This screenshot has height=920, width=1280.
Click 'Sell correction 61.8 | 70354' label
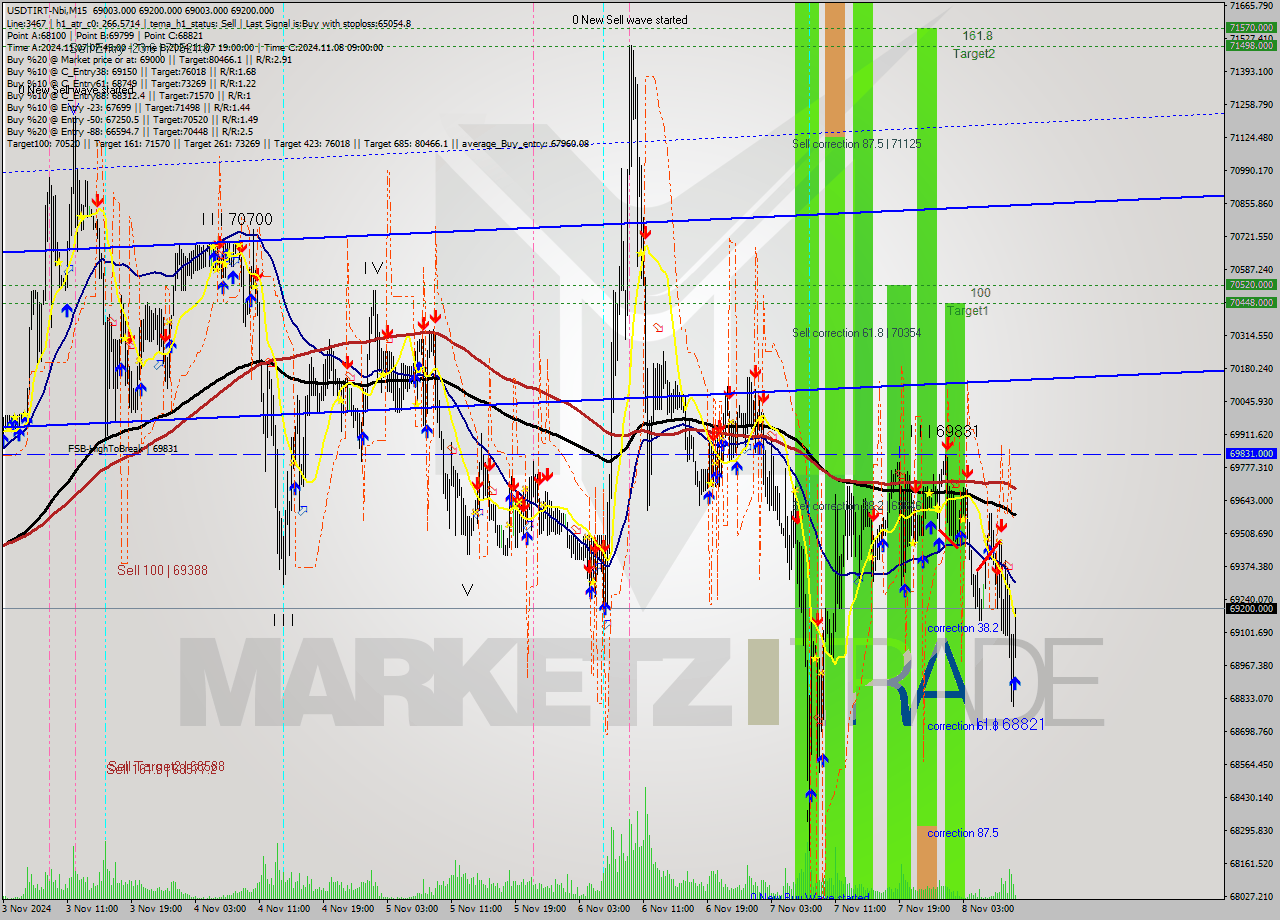coord(857,333)
